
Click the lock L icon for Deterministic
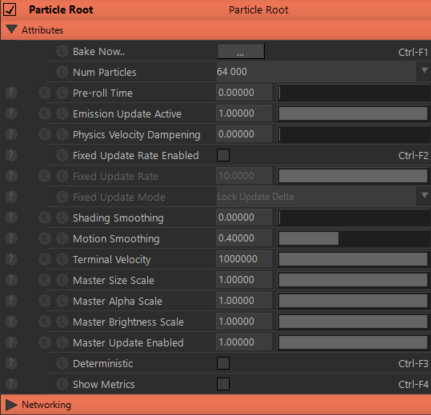[62, 363]
